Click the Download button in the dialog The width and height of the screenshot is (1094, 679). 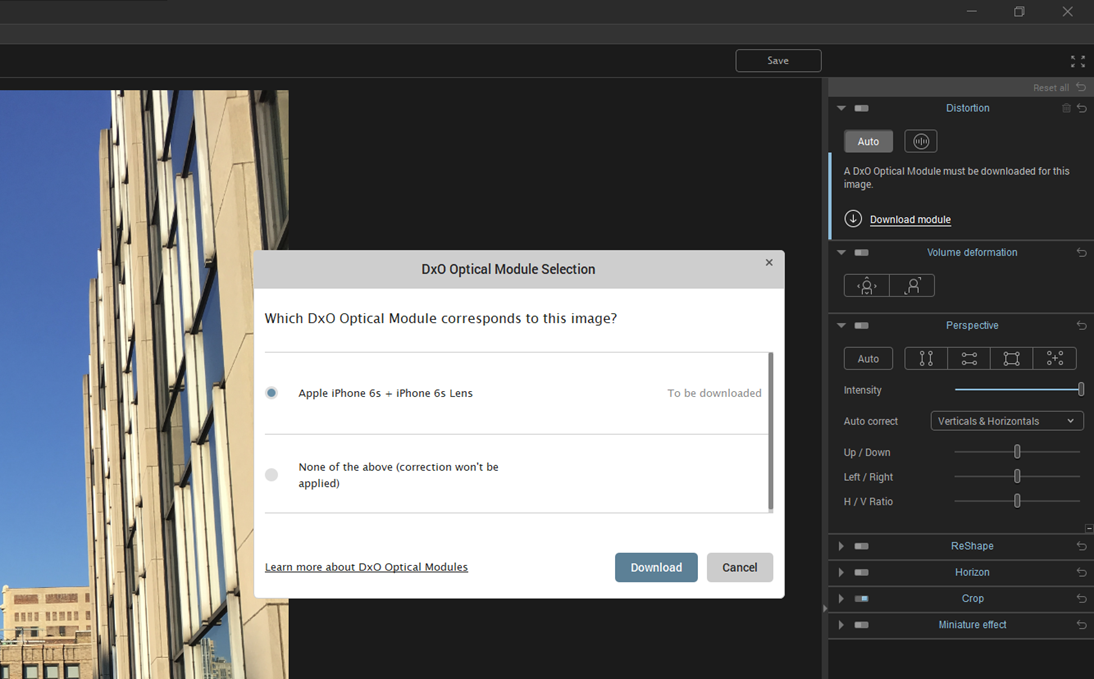click(656, 567)
